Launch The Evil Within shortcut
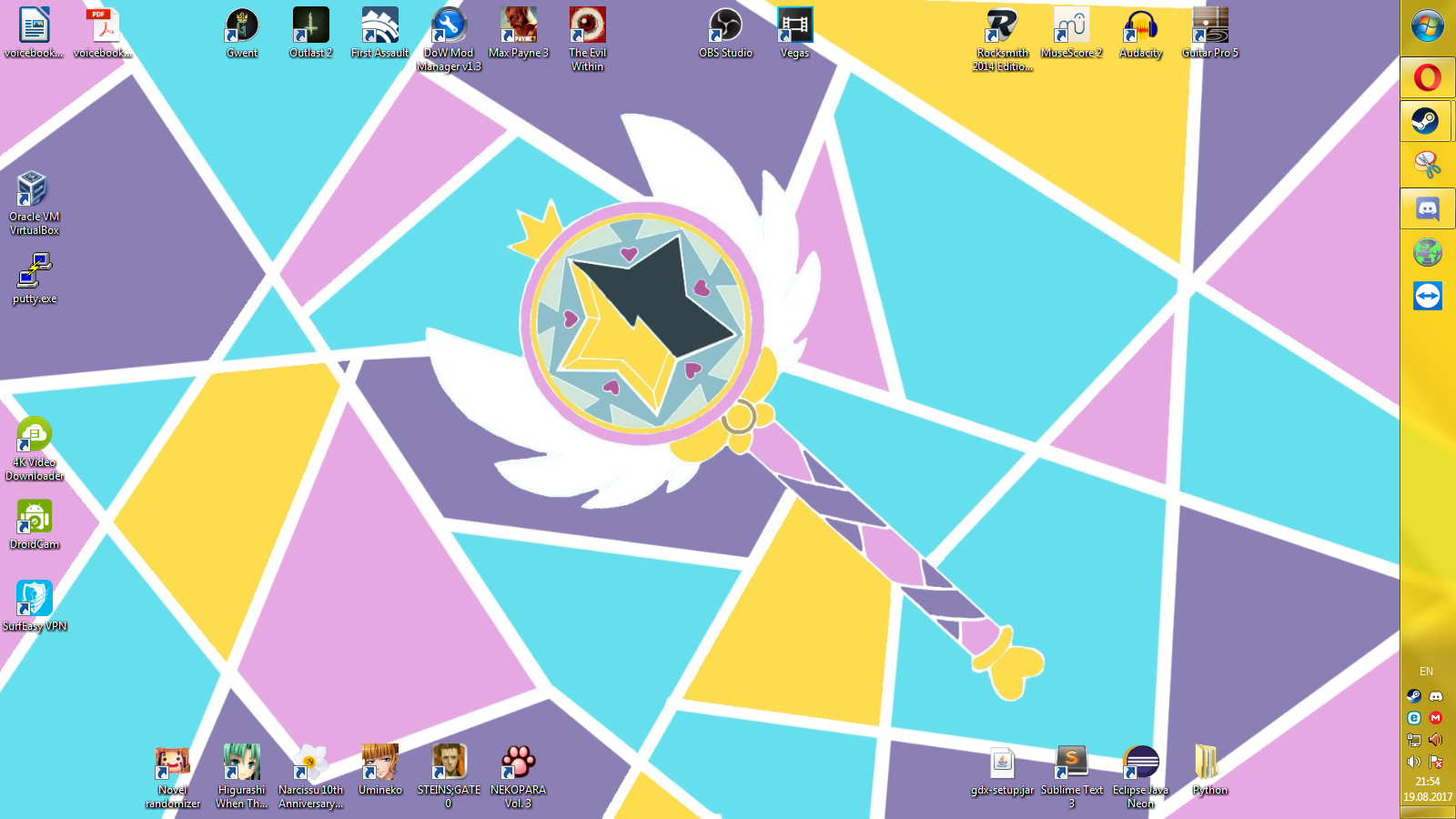The width and height of the screenshot is (1456, 819). pyautogui.click(x=588, y=39)
